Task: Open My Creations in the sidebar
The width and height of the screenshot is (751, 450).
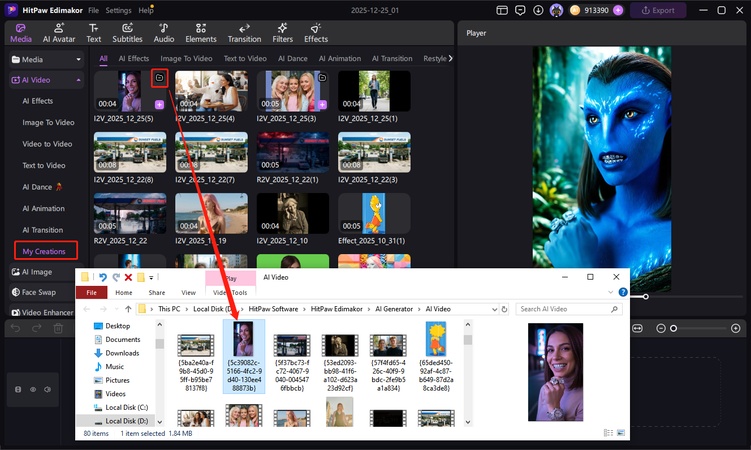Action: point(44,251)
